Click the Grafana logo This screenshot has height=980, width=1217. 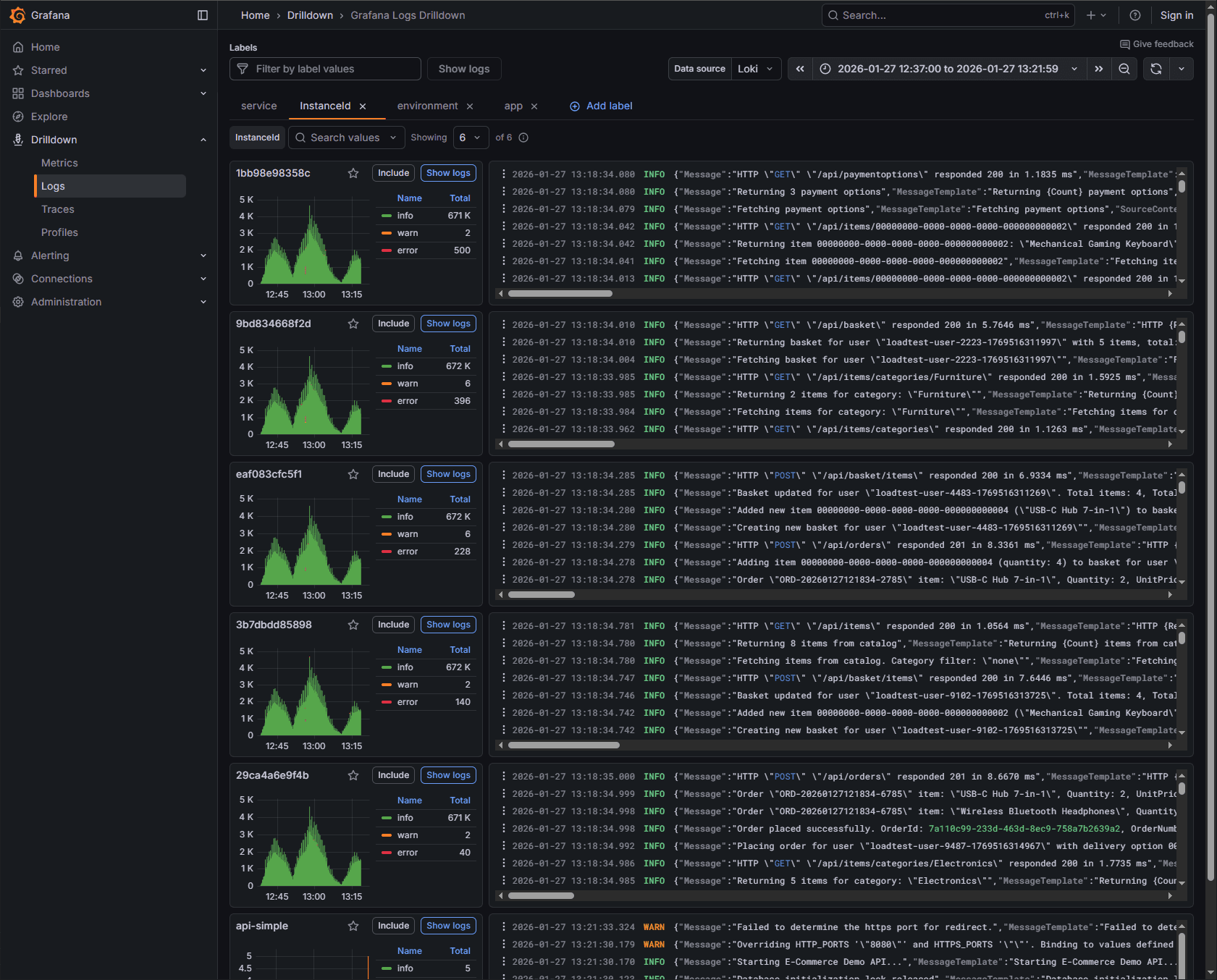coord(18,14)
